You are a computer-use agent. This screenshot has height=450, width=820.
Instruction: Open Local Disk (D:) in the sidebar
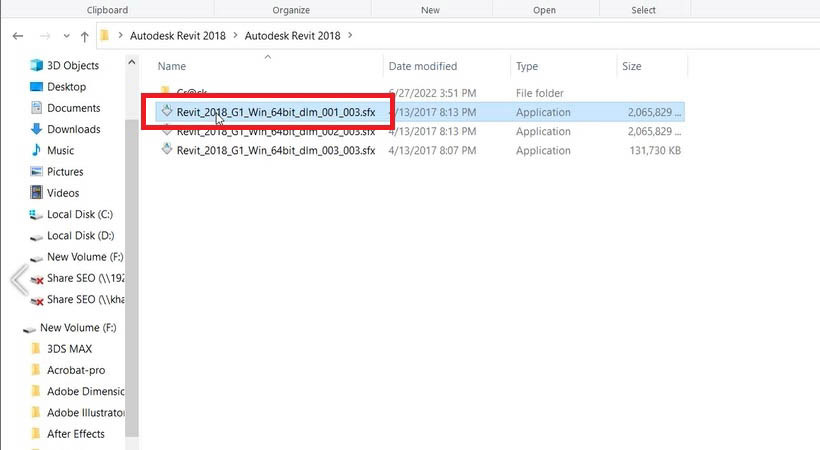80,235
